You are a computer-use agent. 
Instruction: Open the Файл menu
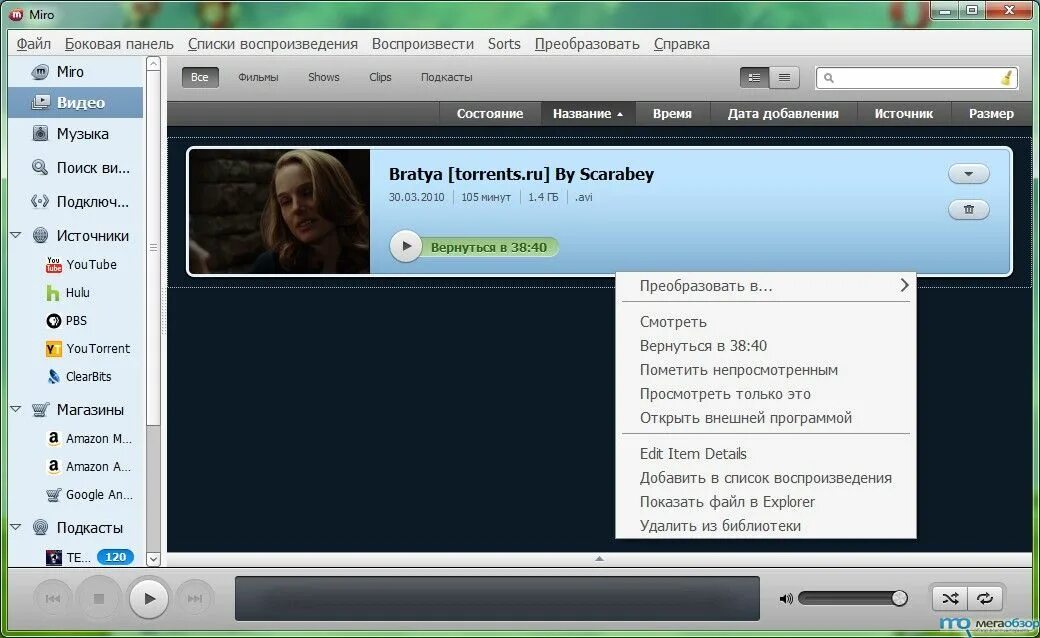tap(34, 44)
